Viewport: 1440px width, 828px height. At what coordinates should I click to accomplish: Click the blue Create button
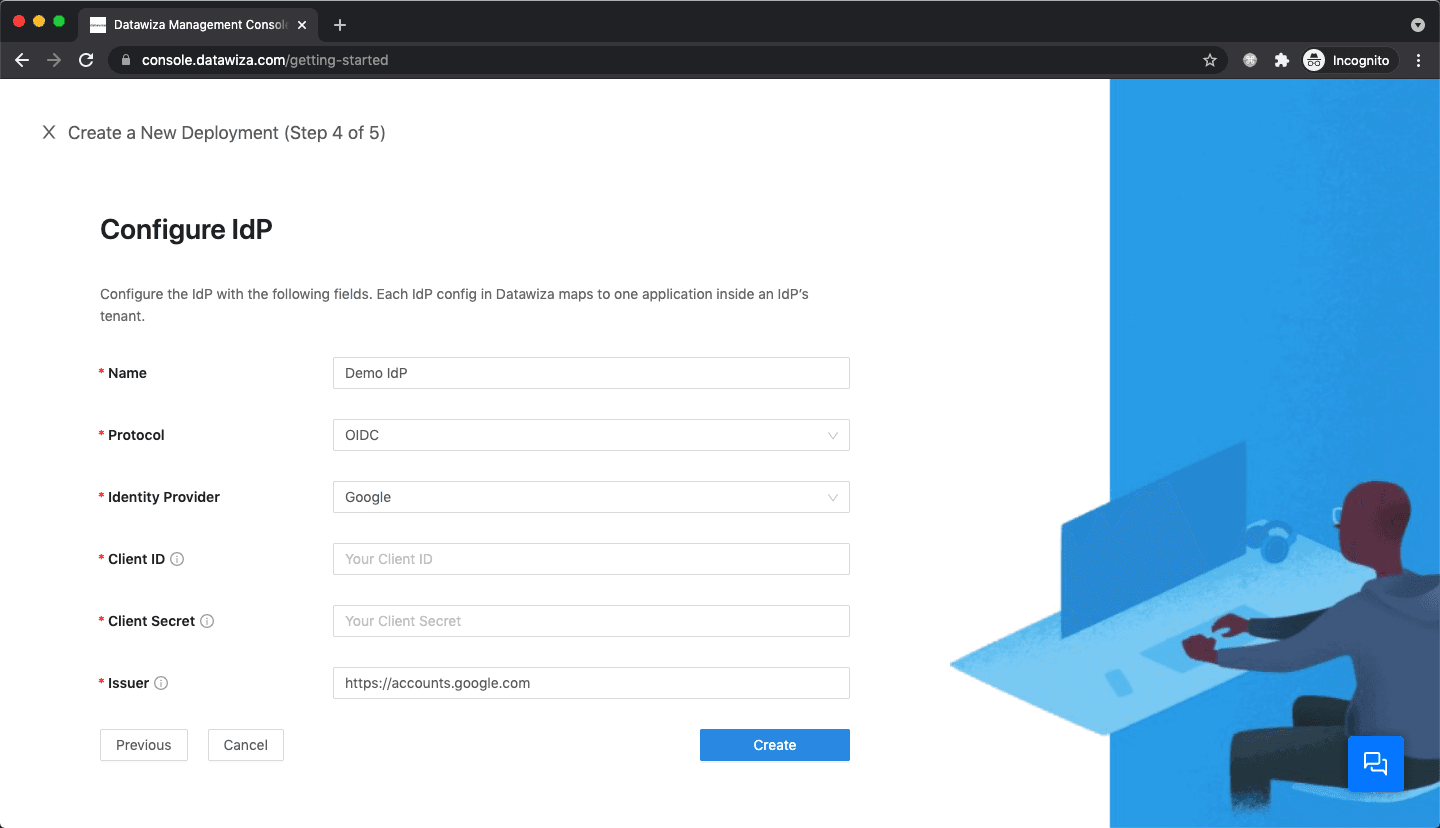click(775, 745)
